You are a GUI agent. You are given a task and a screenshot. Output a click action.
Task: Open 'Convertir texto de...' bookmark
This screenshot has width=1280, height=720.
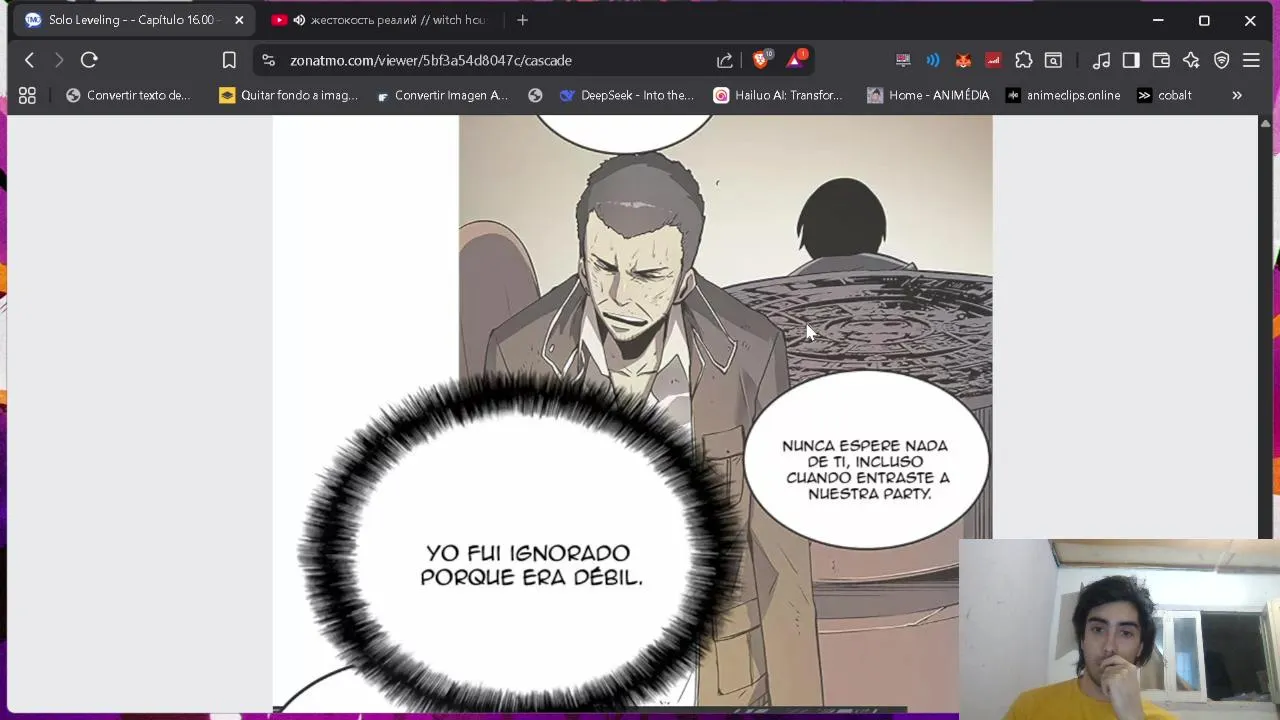coord(128,95)
